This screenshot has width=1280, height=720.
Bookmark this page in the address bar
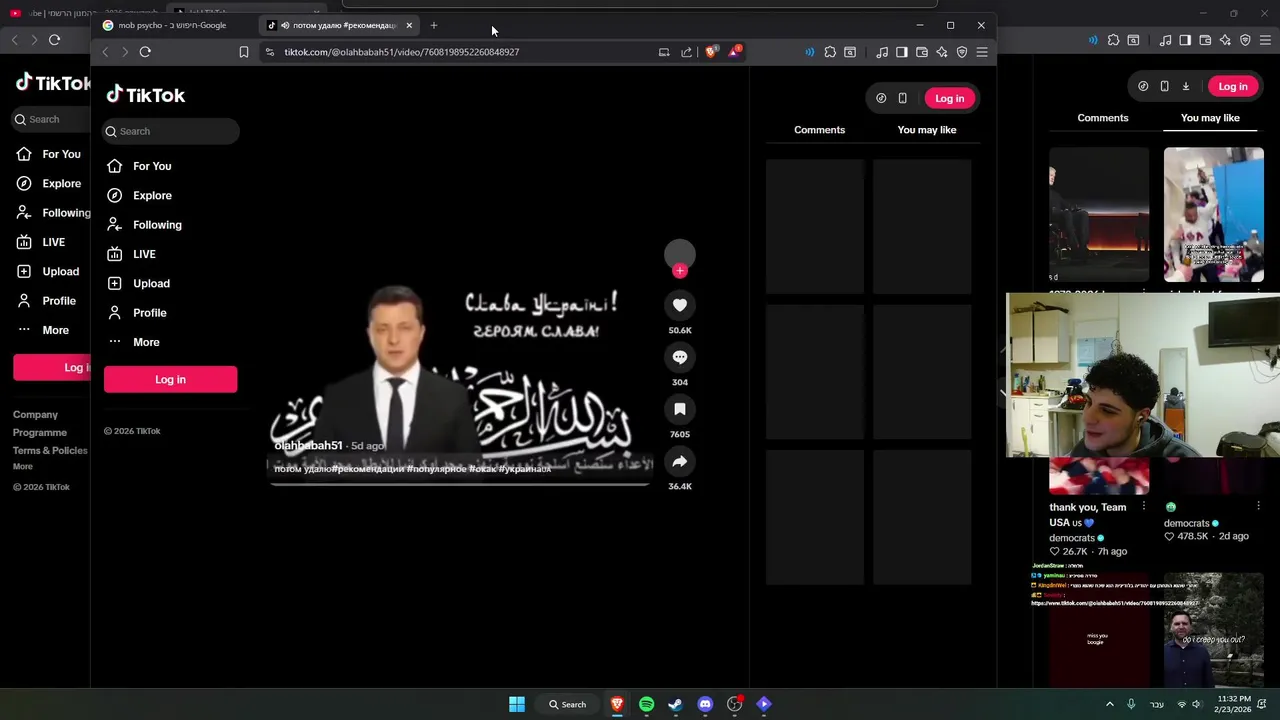coord(244,52)
